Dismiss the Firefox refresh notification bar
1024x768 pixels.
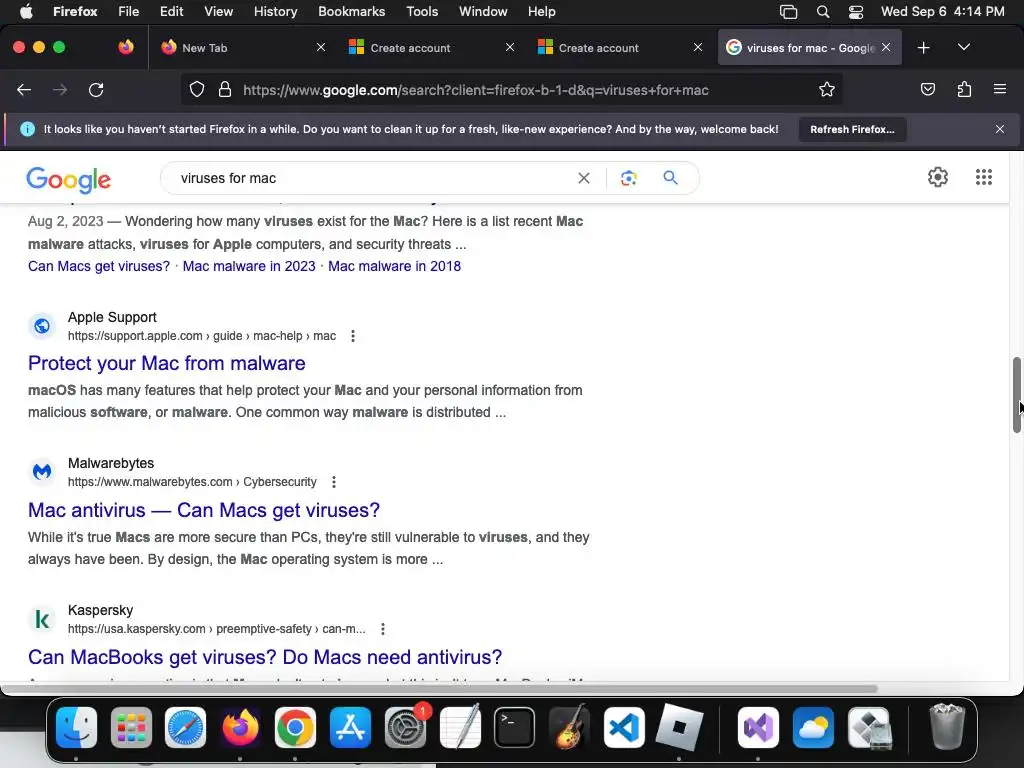pos(999,129)
